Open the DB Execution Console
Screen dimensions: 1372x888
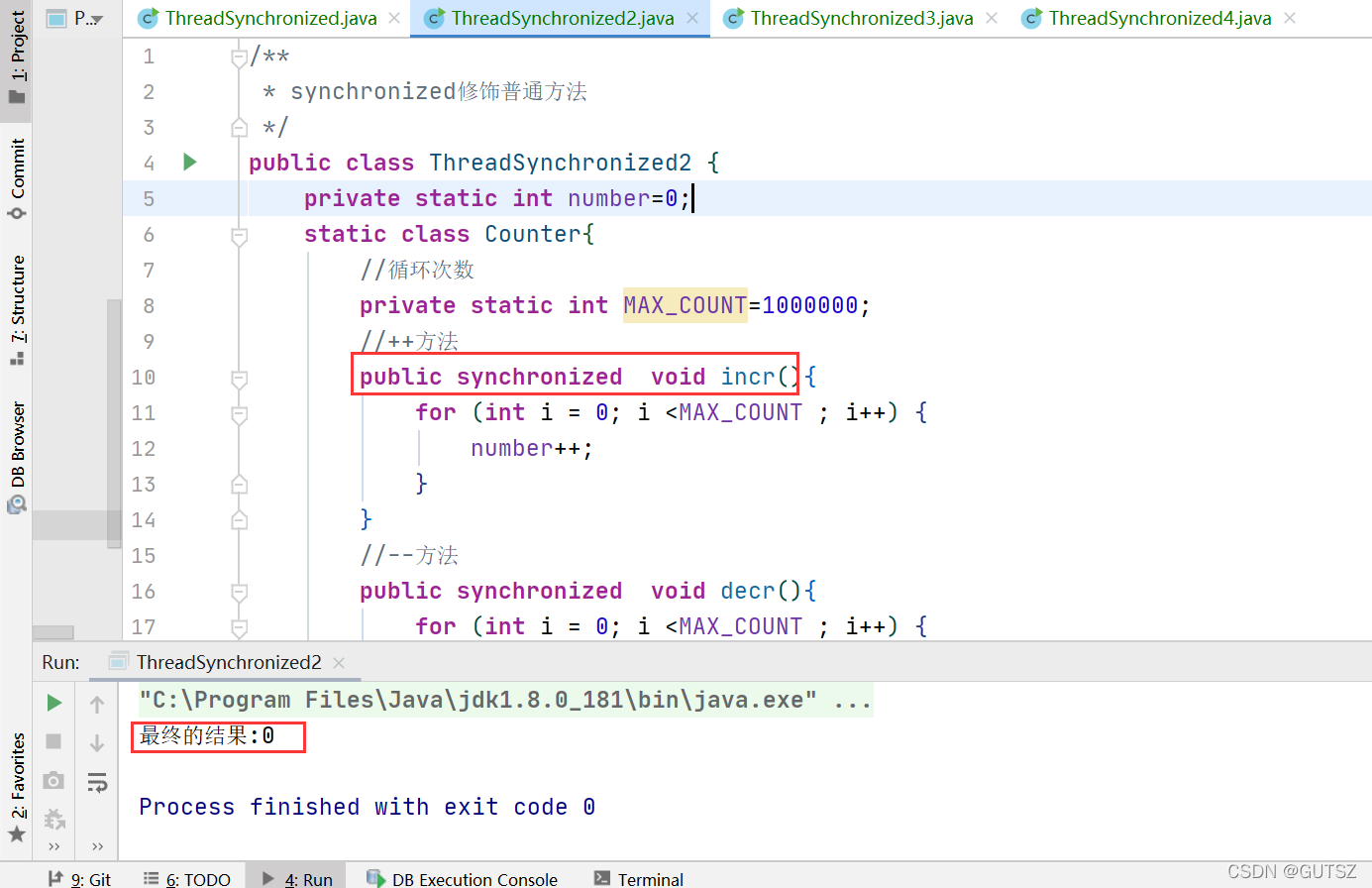point(462,878)
